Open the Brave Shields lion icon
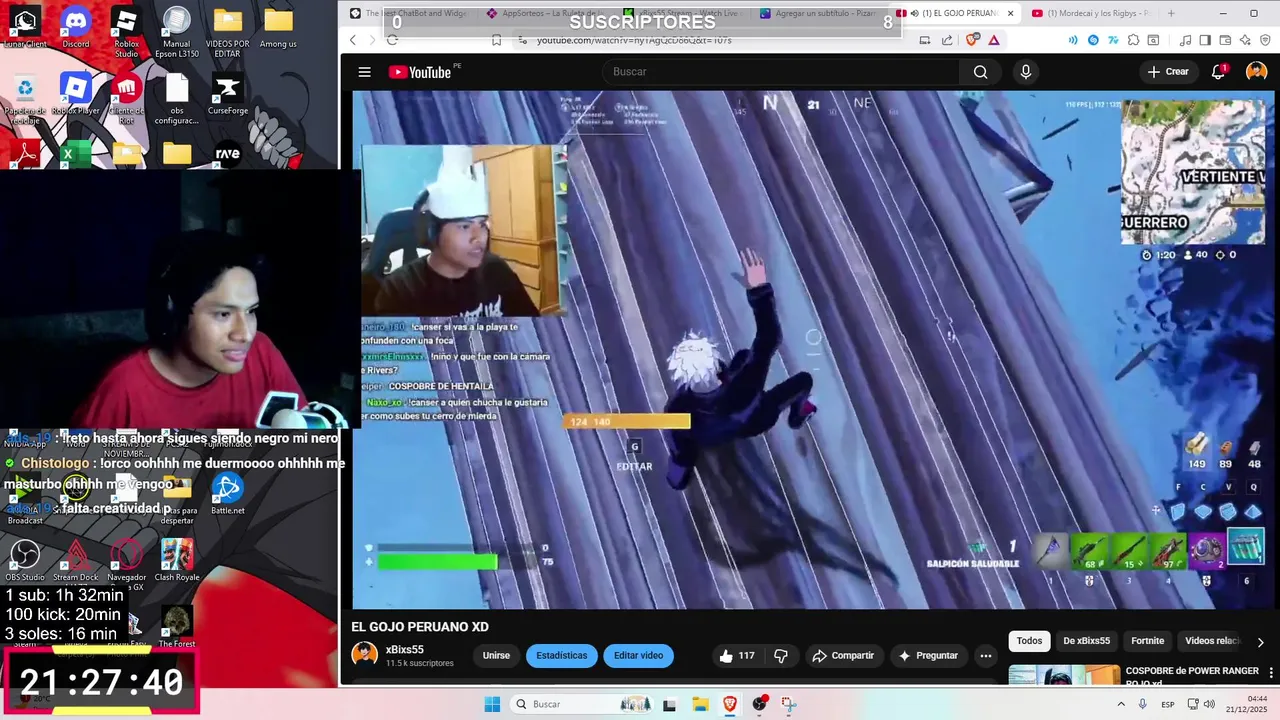Image resolution: width=1280 pixels, height=720 pixels. pyautogui.click(x=973, y=40)
